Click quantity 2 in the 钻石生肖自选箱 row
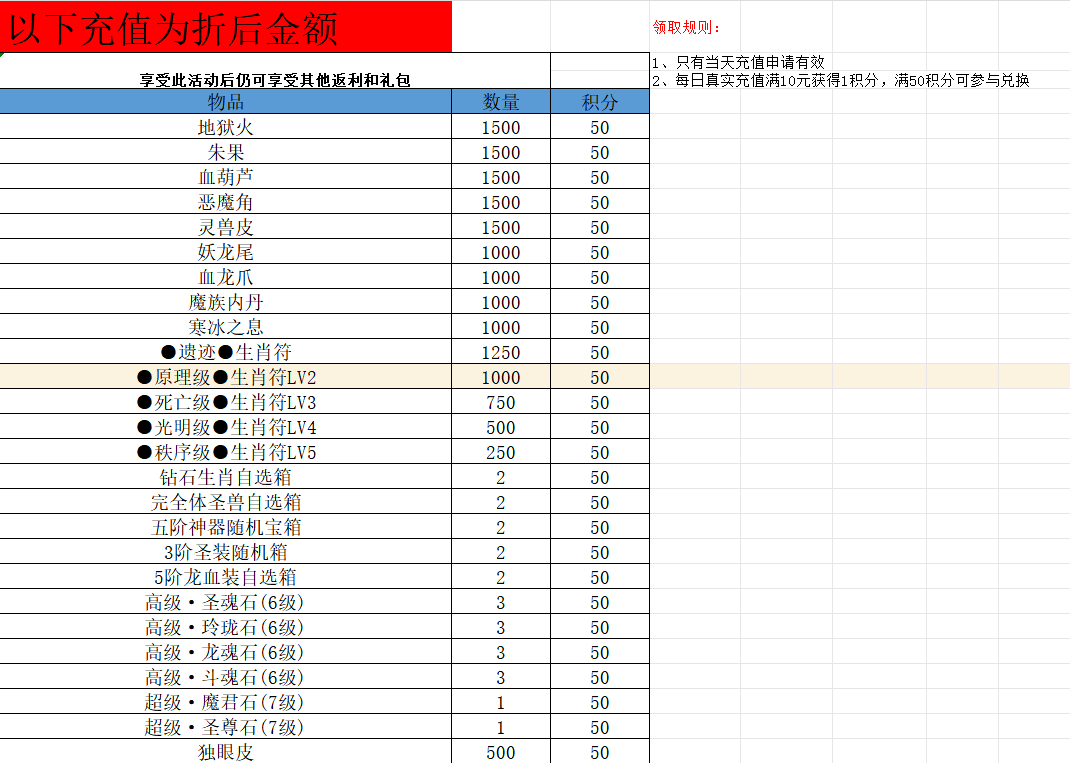 pyautogui.click(x=501, y=478)
